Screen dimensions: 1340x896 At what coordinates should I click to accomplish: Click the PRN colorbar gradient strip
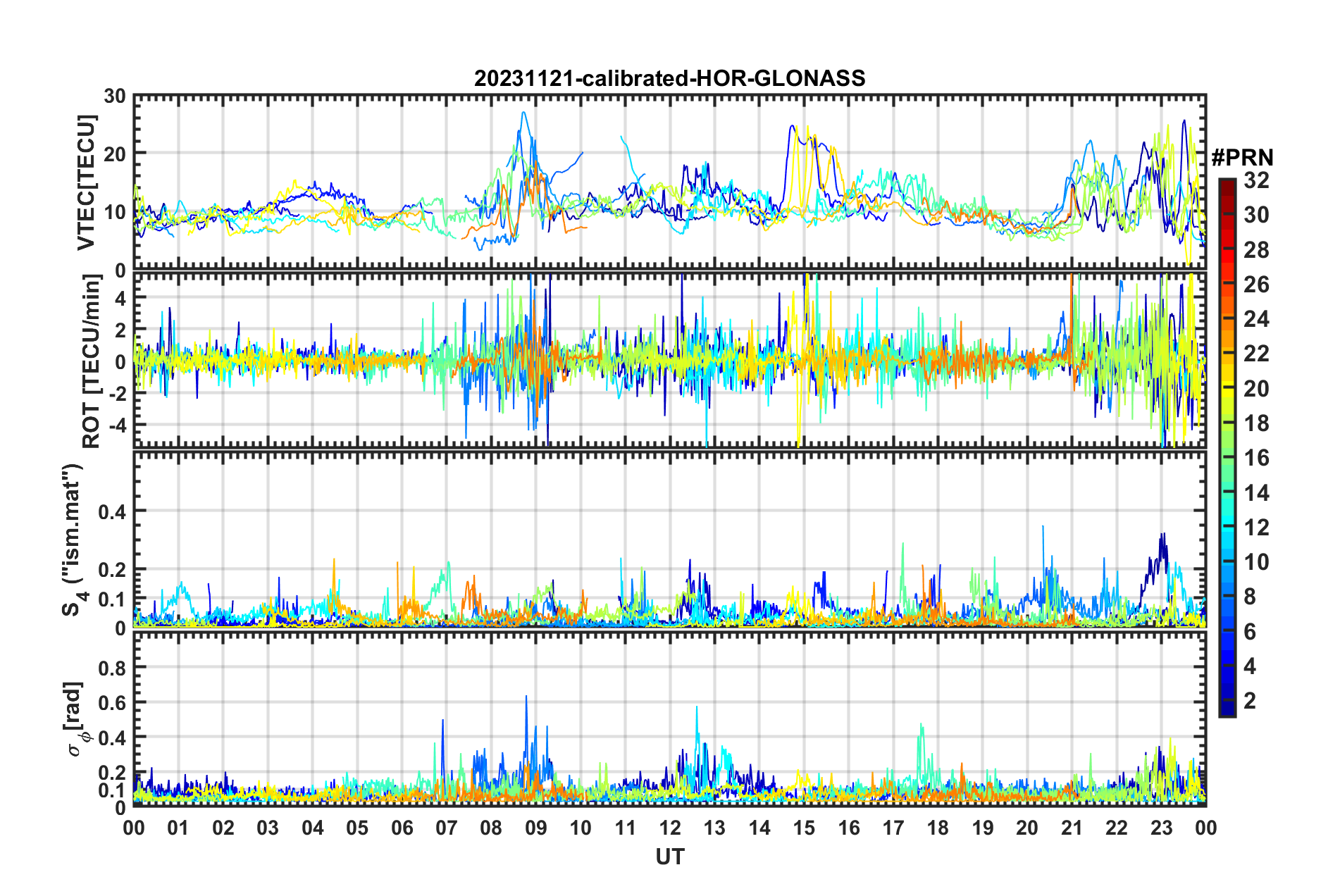(x=1227, y=447)
